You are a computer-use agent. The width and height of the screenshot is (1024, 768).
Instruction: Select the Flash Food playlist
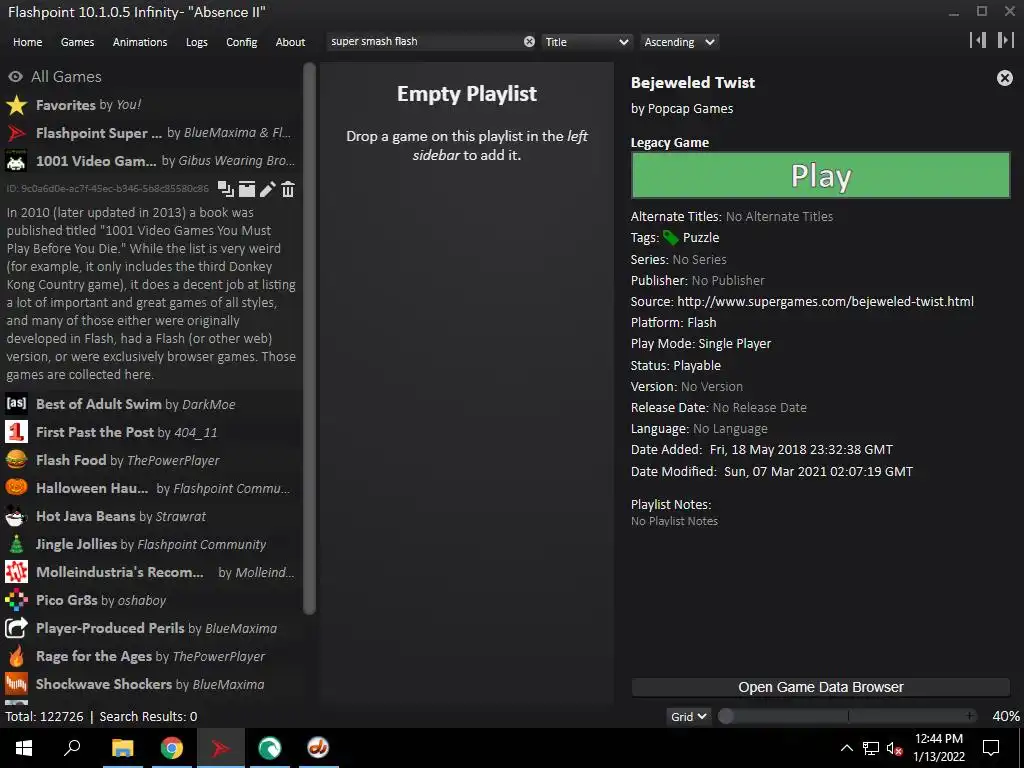(152, 460)
